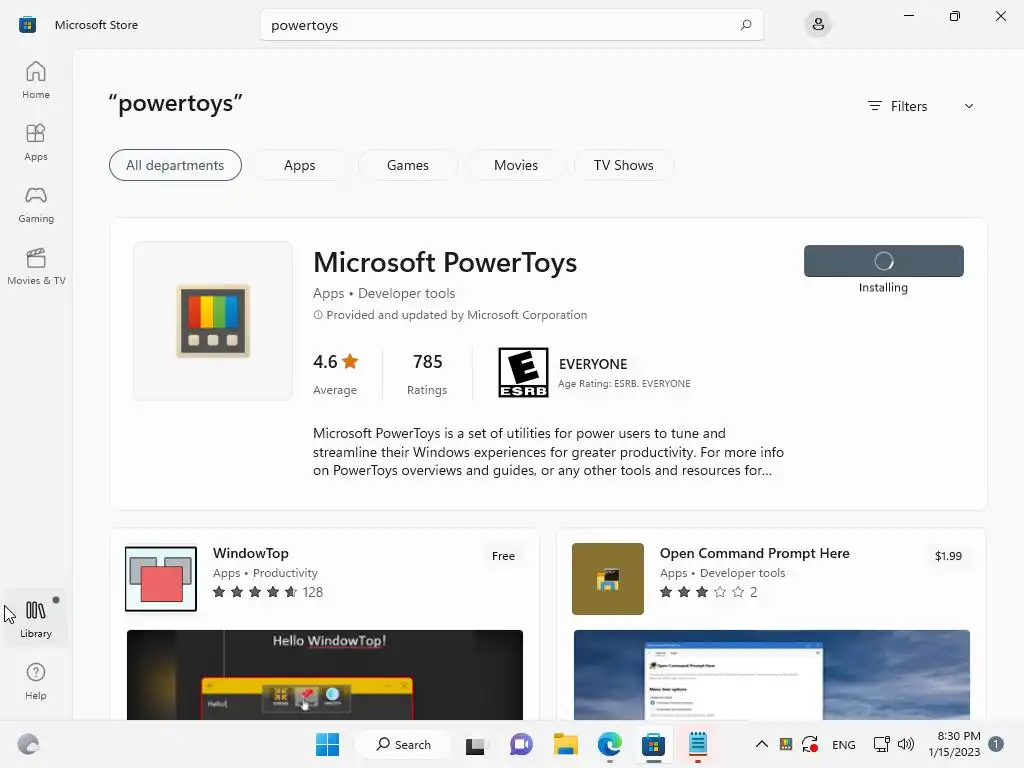Launch Microsoft Edge from taskbar
Image resolution: width=1024 pixels, height=768 pixels.
609,744
